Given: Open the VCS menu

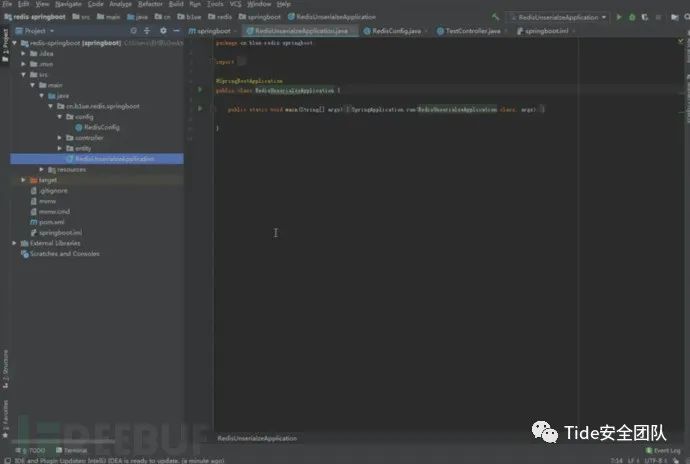Looking at the screenshot, I should coord(235,4).
